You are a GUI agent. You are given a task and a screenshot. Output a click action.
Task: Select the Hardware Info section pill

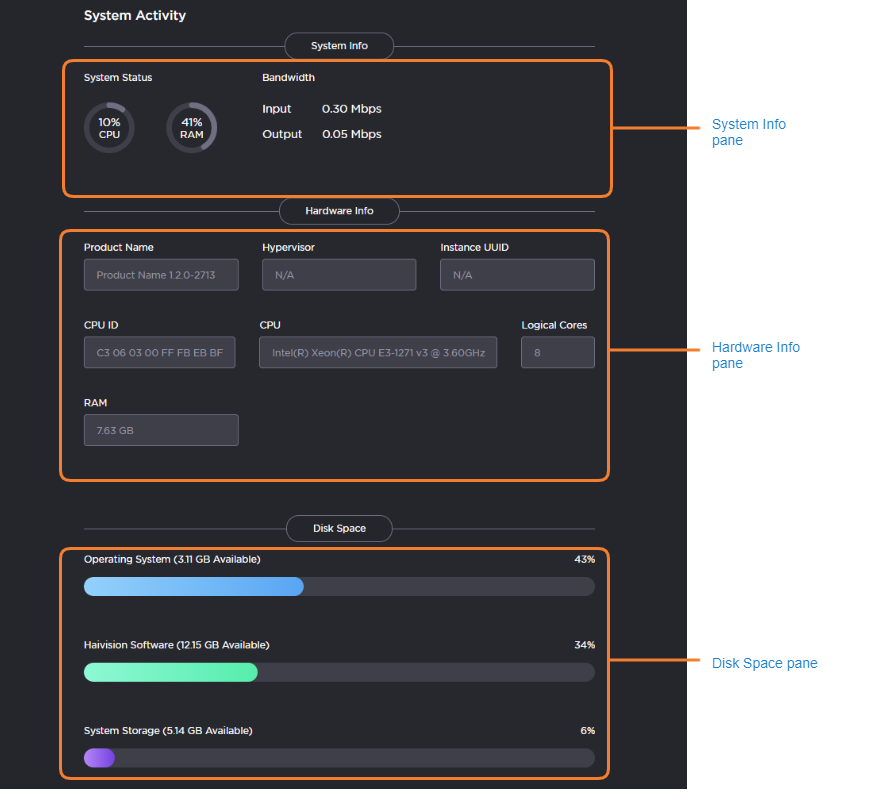click(x=339, y=211)
